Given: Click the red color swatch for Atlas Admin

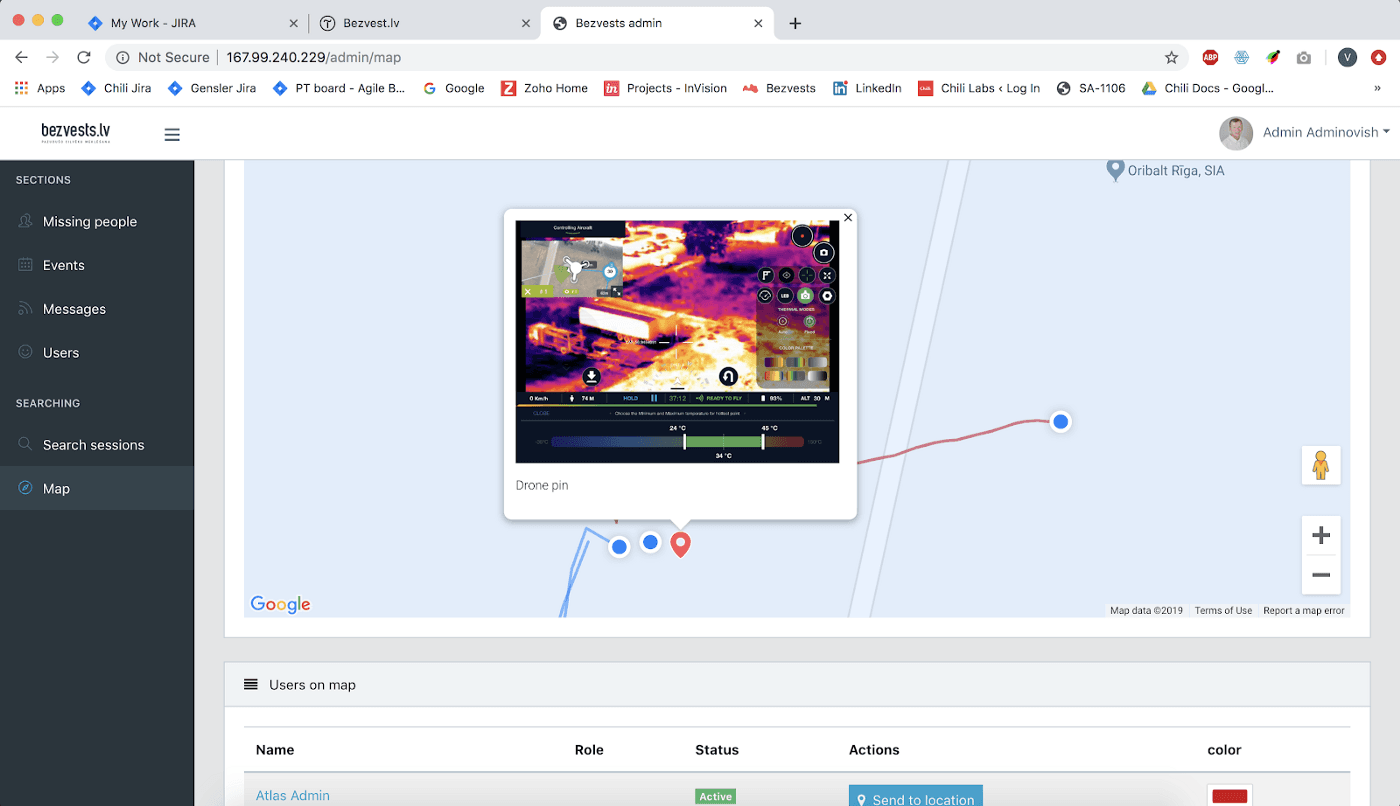Looking at the screenshot, I should click(x=1229, y=796).
